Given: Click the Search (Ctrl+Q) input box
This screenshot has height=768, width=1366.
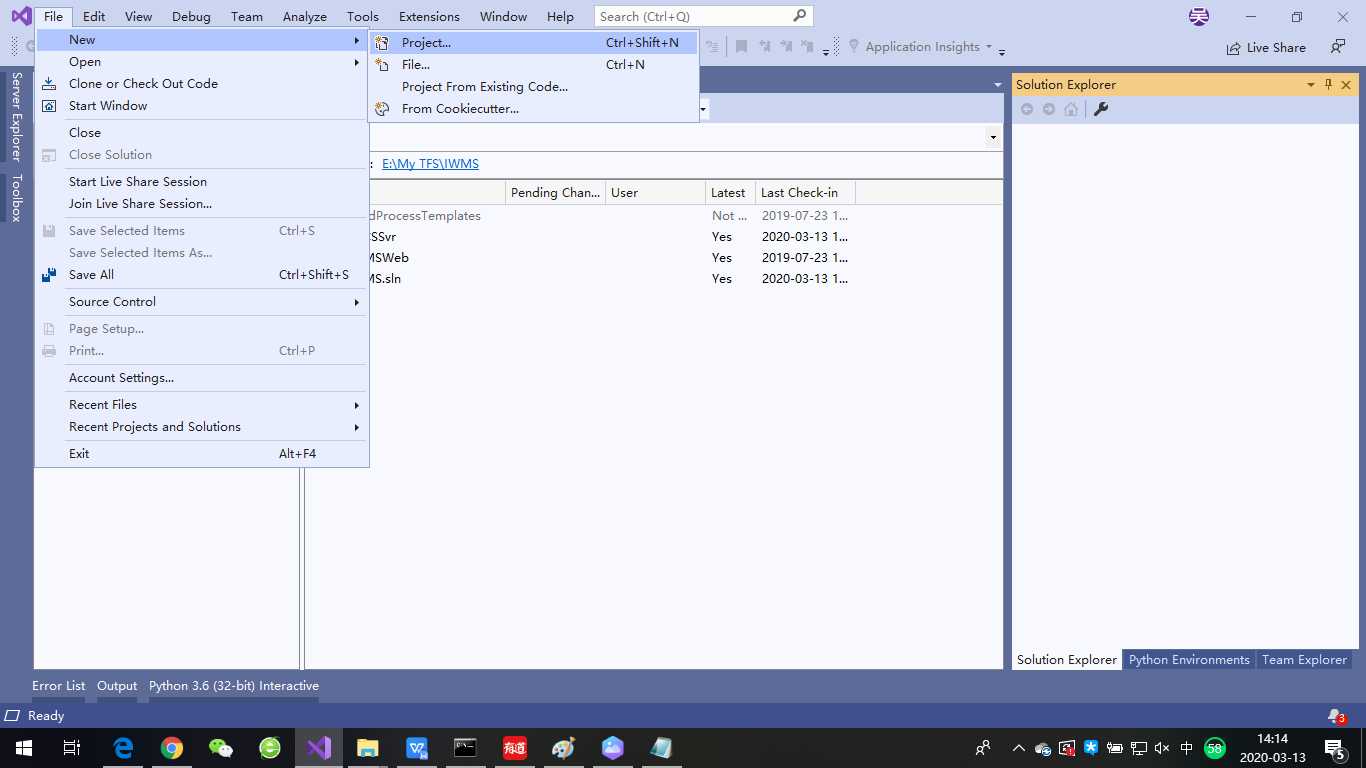Looking at the screenshot, I should [x=704, y=17].
